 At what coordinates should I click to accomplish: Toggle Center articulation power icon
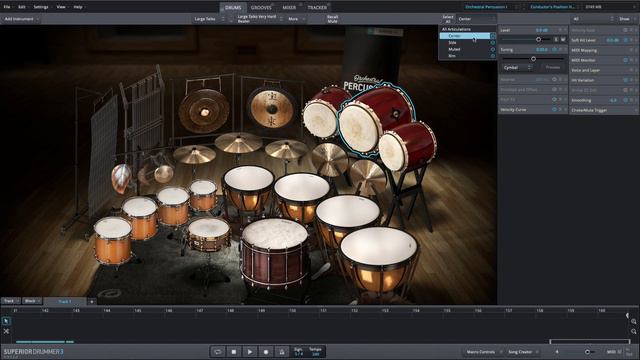click(493, 36)
